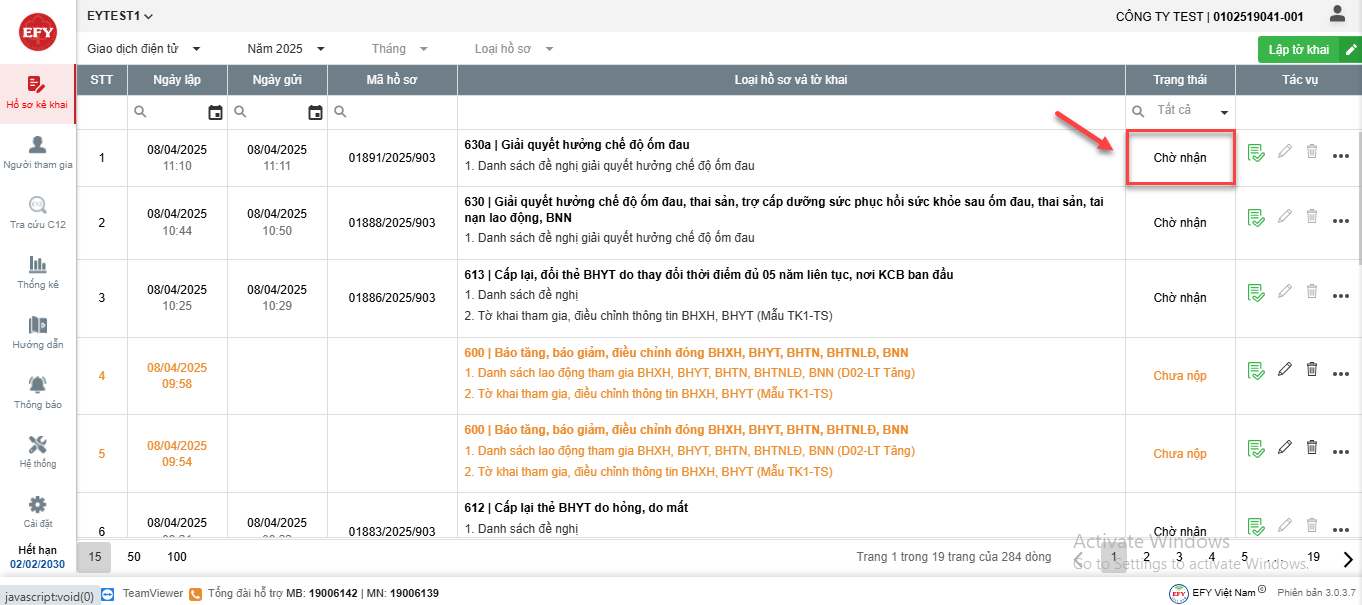Open the Ngày gửi calendar picker

(315, 112)
